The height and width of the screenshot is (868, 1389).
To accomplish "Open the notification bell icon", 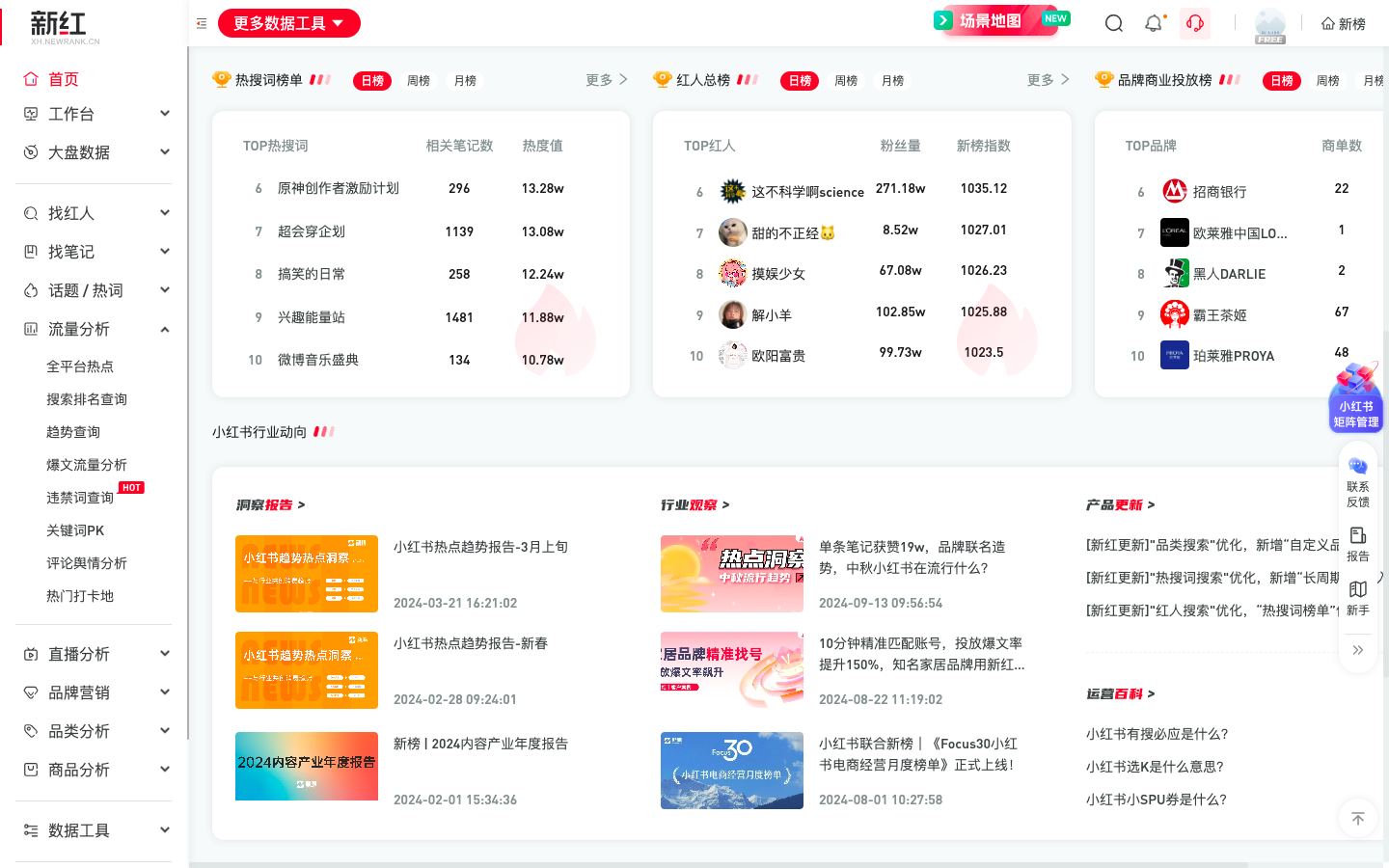I will point(1154,23).
